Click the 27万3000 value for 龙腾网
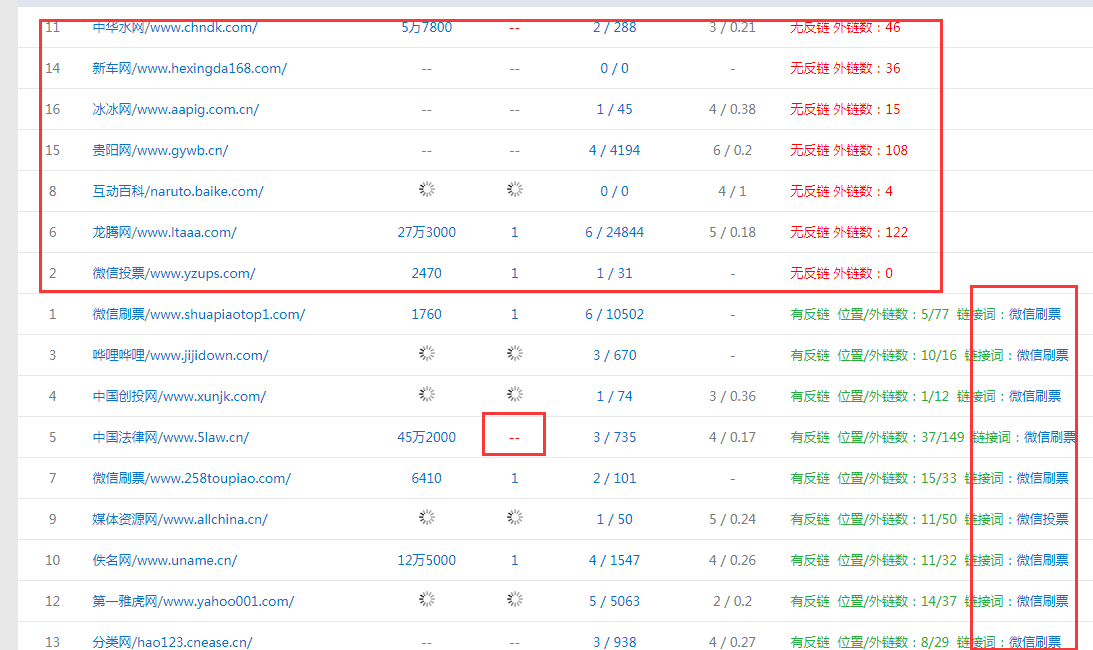 click(426, 232)
